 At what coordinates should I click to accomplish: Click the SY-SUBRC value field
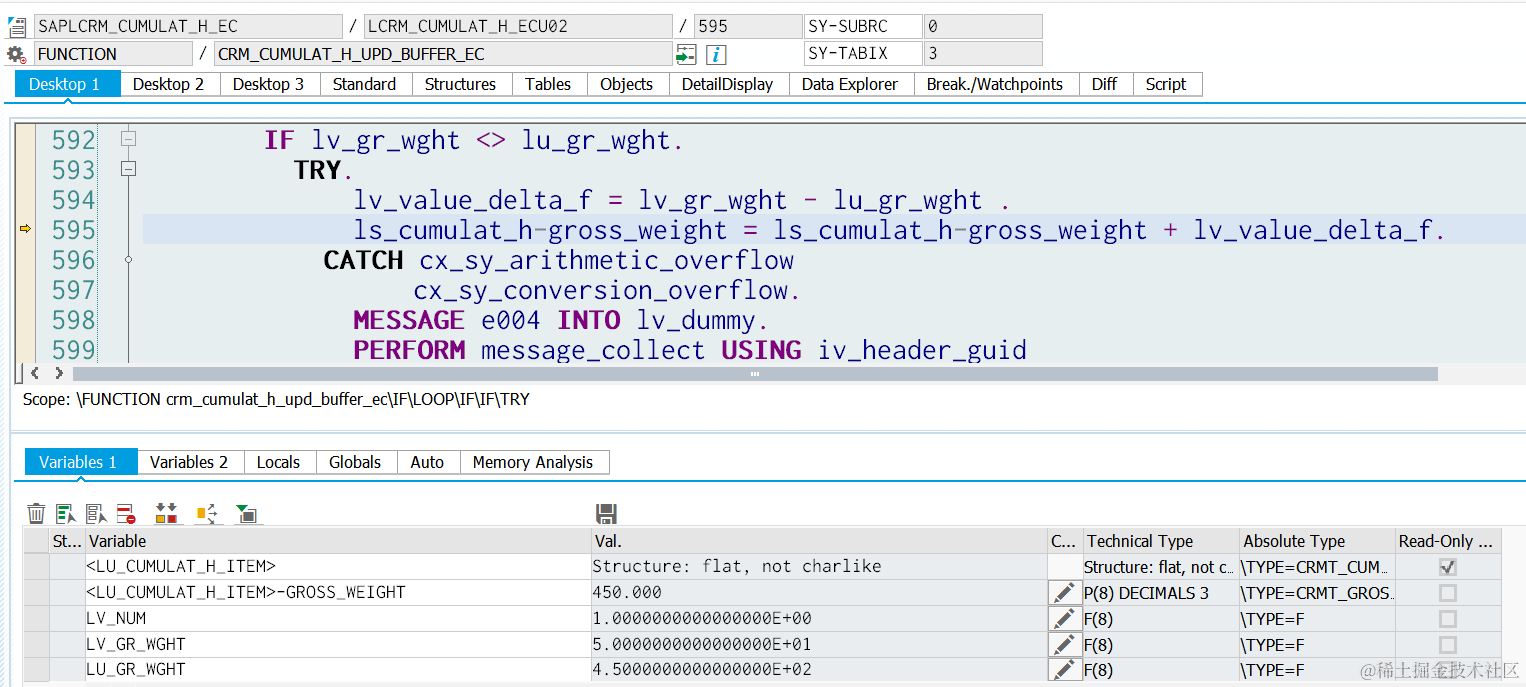pyautogui.click(x=983, y=27)
